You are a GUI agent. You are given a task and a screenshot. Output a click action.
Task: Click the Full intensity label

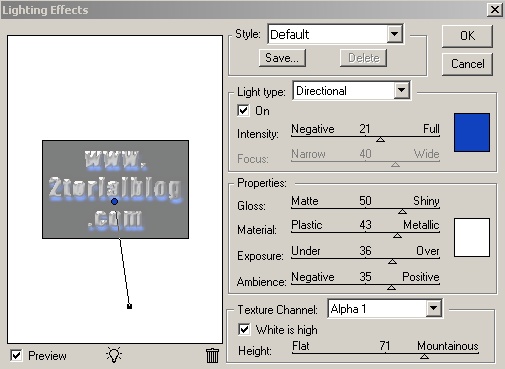(x=431, y=129)
